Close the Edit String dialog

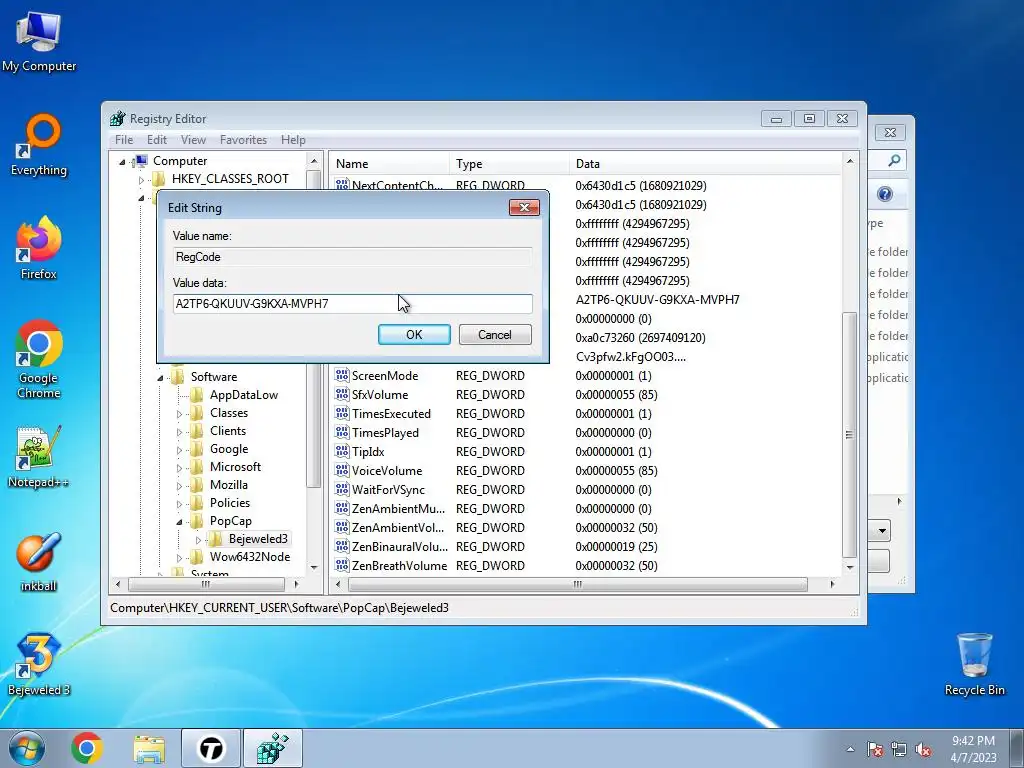pyautogui.click(x=524, y=207)
